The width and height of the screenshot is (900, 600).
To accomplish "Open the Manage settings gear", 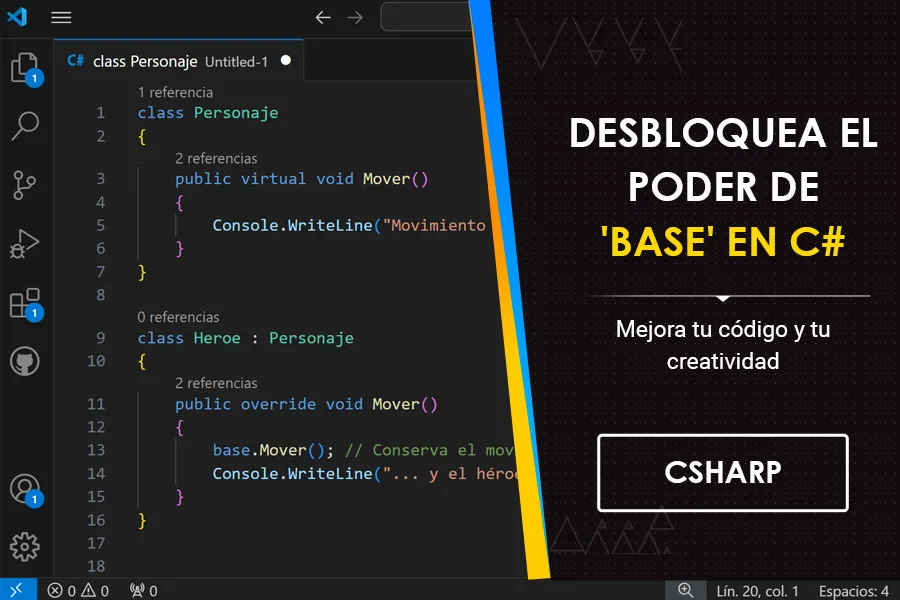I will [24, 547].
